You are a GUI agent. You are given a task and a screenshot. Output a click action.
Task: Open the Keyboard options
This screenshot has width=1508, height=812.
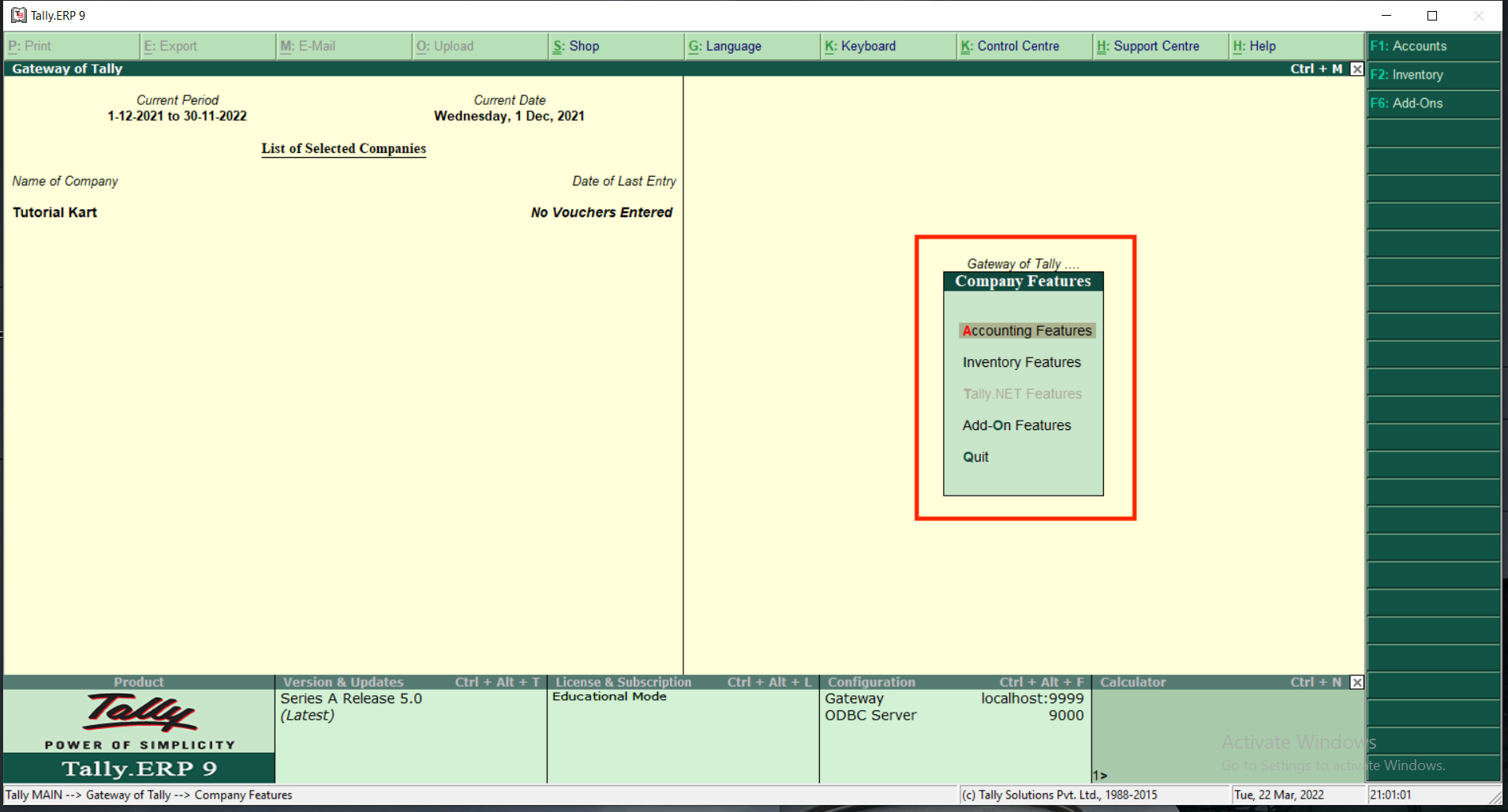pos(862,46)
